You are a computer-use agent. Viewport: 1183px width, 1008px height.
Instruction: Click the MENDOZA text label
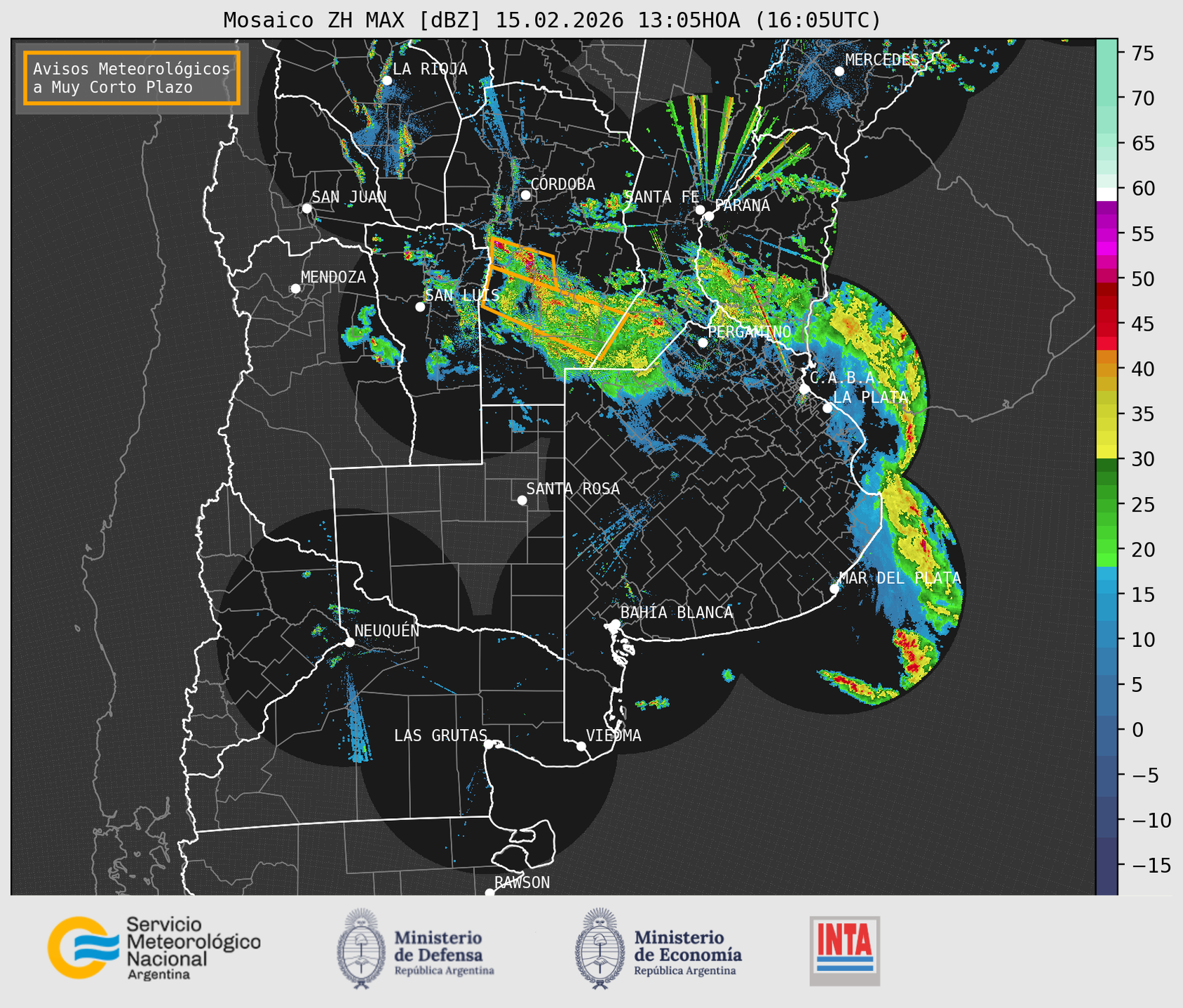[333, 278]
